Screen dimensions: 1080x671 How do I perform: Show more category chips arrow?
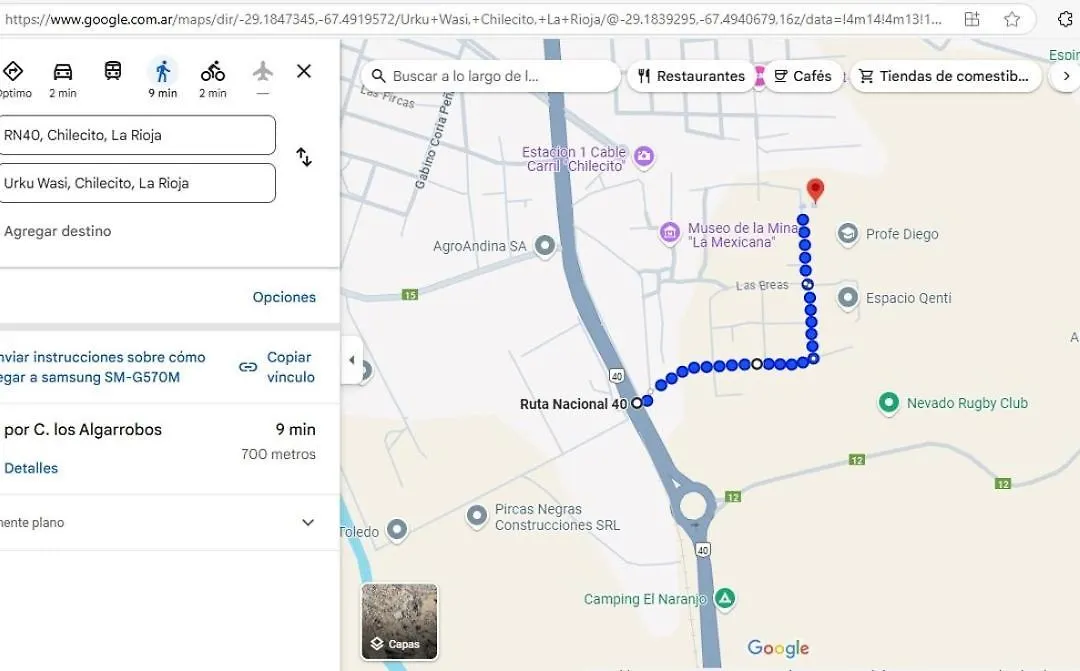pyautogui.click(x=1066, y=76)
